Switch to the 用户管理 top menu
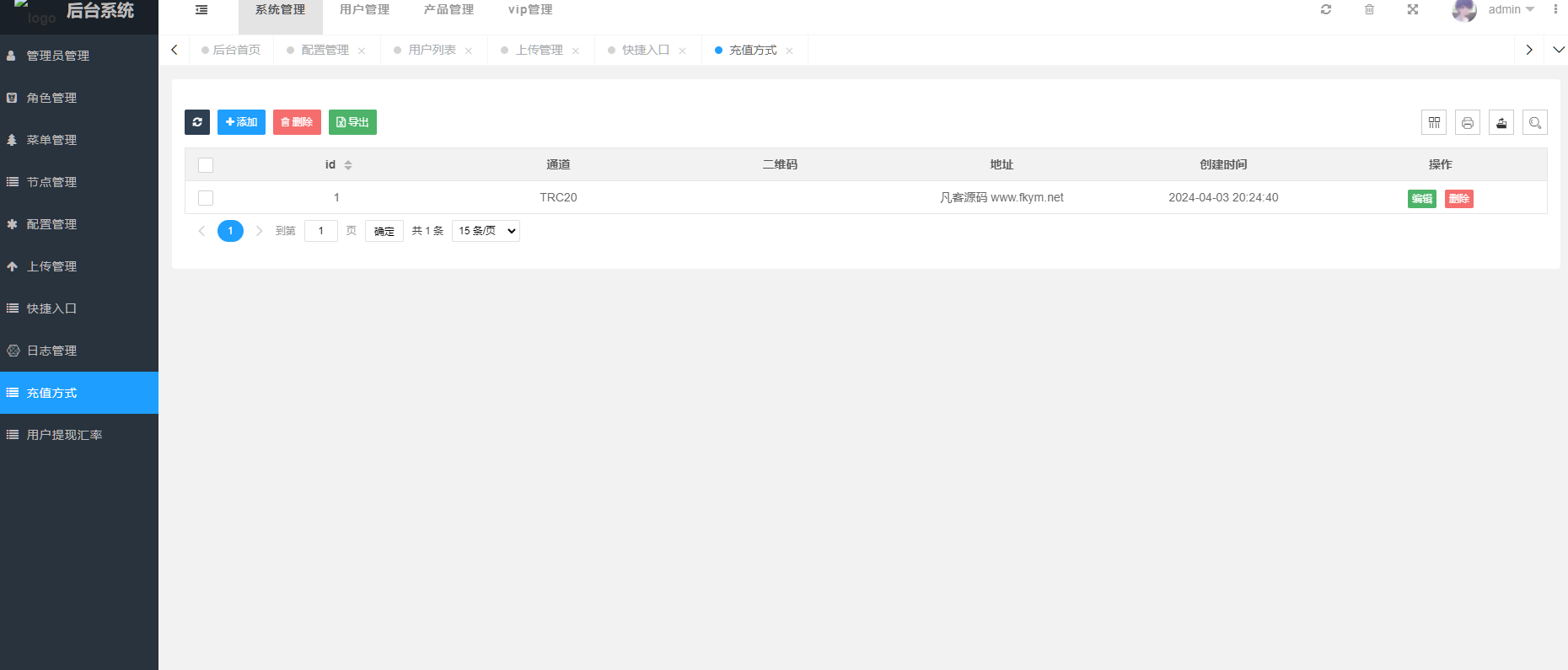The height and width of the screenshot is (670, 1568). point(364,10)
